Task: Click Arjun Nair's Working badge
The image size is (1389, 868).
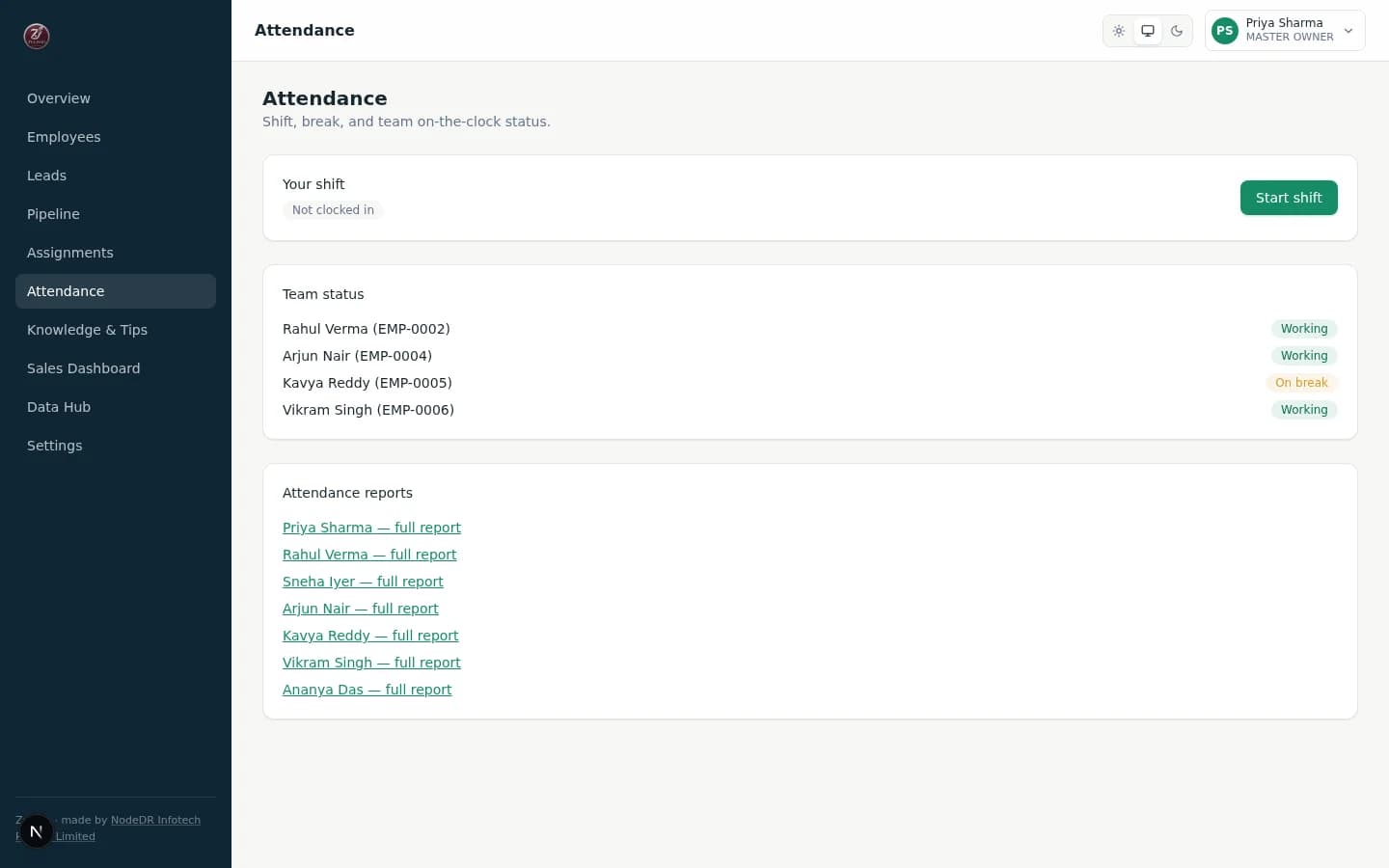Action: click(1304, 356)
